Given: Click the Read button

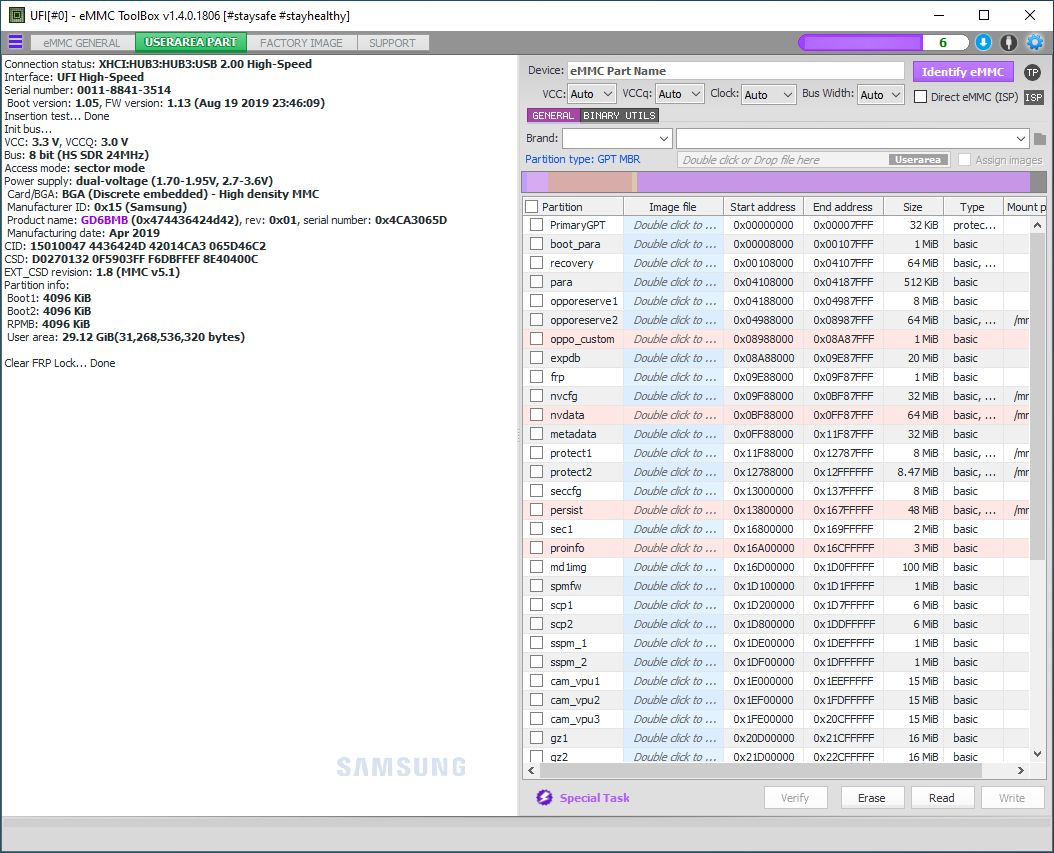Looking at the screenshot, I should pyautogui.click(x=941, y=798).
